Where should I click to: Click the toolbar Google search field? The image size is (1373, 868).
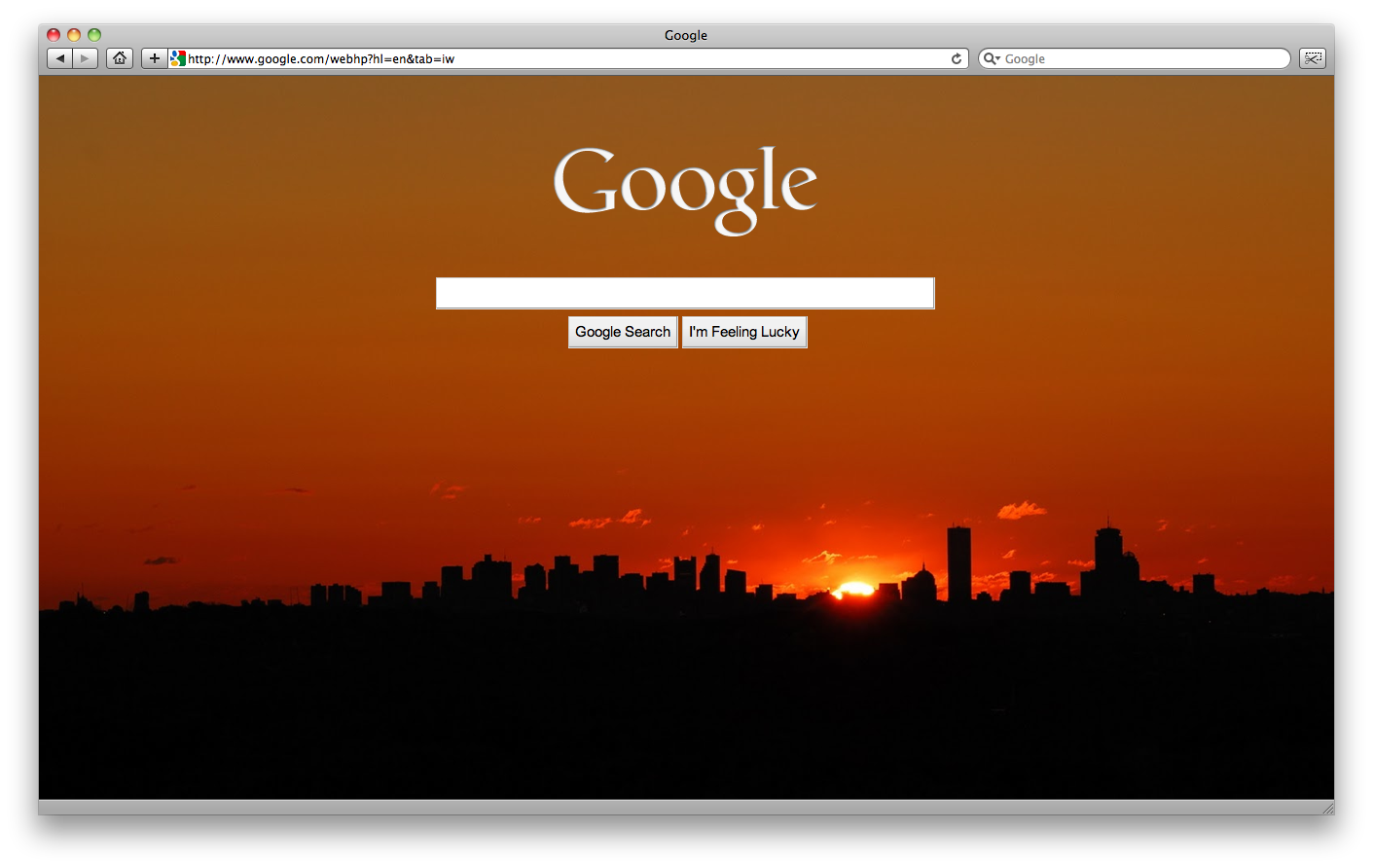(1135, 58)
